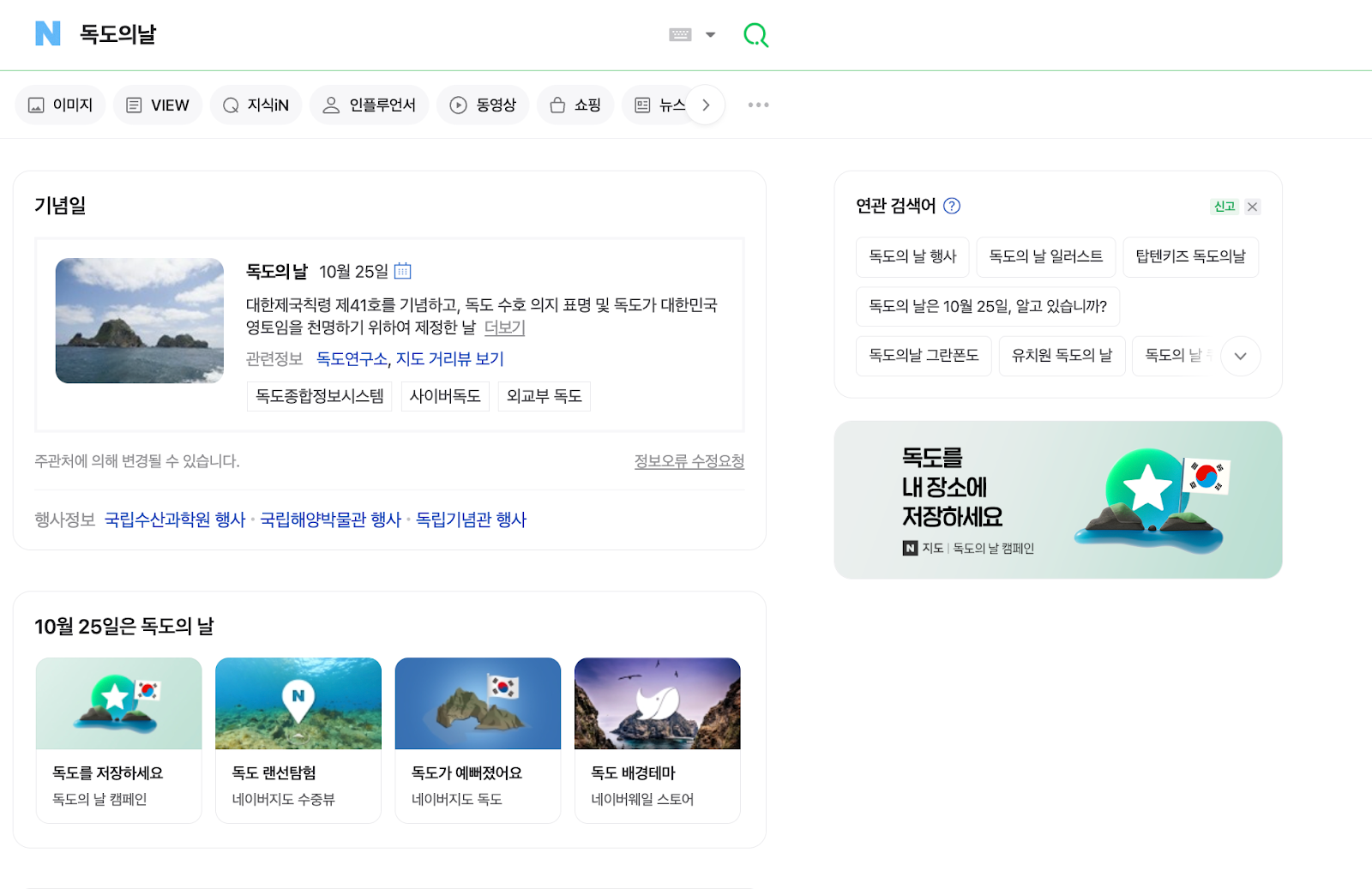Select 독도의 날은 10월 25일, 알고 있습니까?
This screenshot has width=1372, height=889.
click(x=988, y=306)
